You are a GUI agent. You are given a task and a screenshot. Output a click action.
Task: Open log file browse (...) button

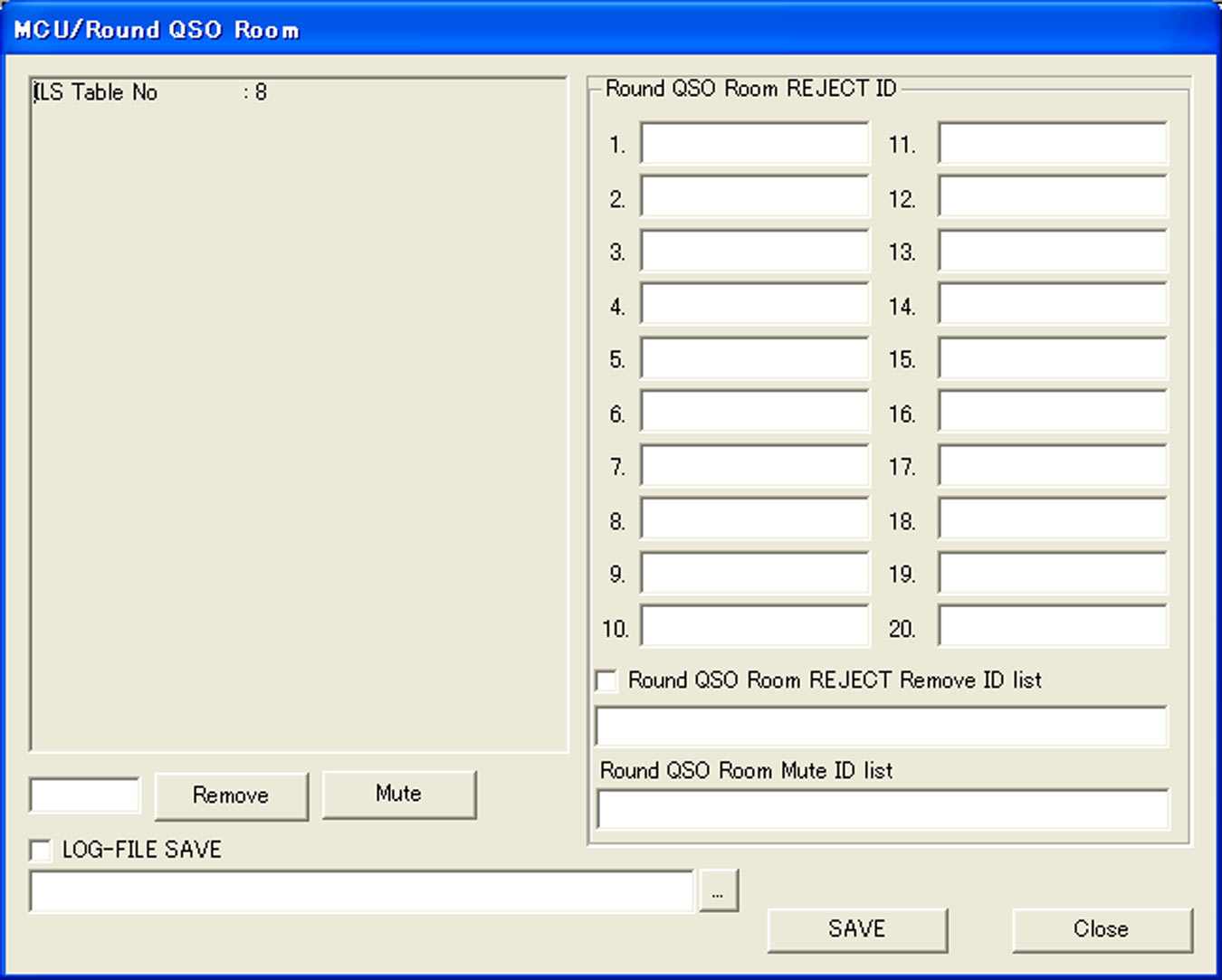(718, 891)
